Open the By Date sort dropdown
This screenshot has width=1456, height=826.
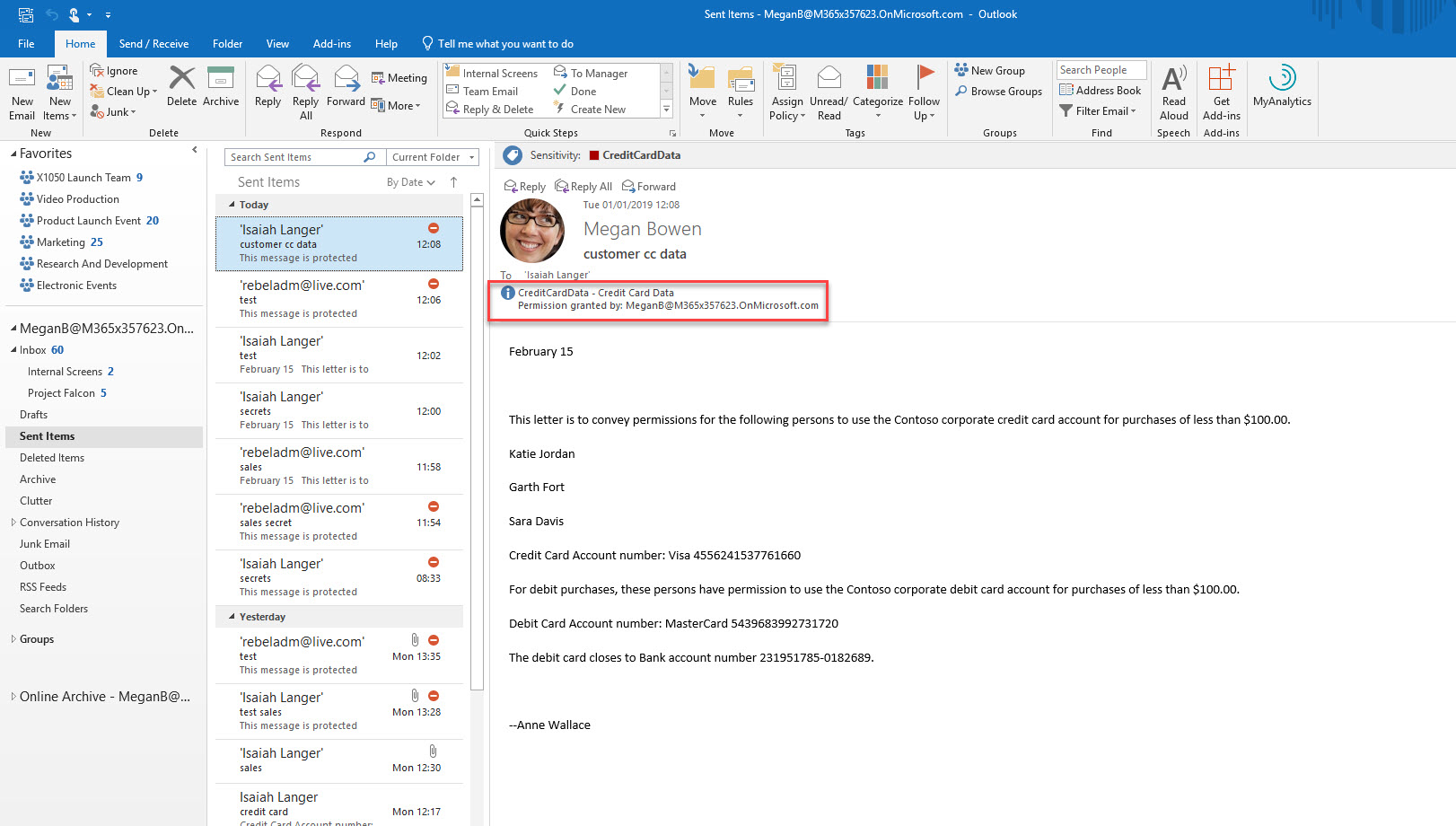[x=411, y=182]
